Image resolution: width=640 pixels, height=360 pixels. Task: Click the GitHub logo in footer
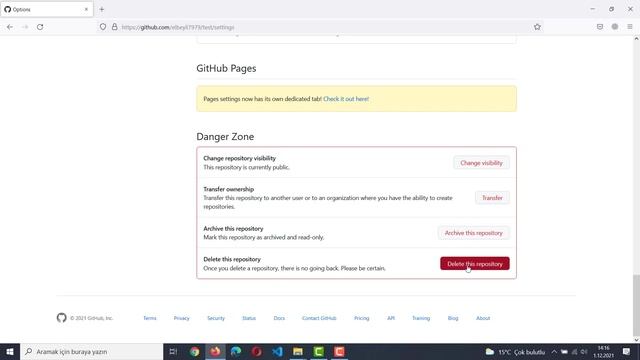(x=62, y=318)
